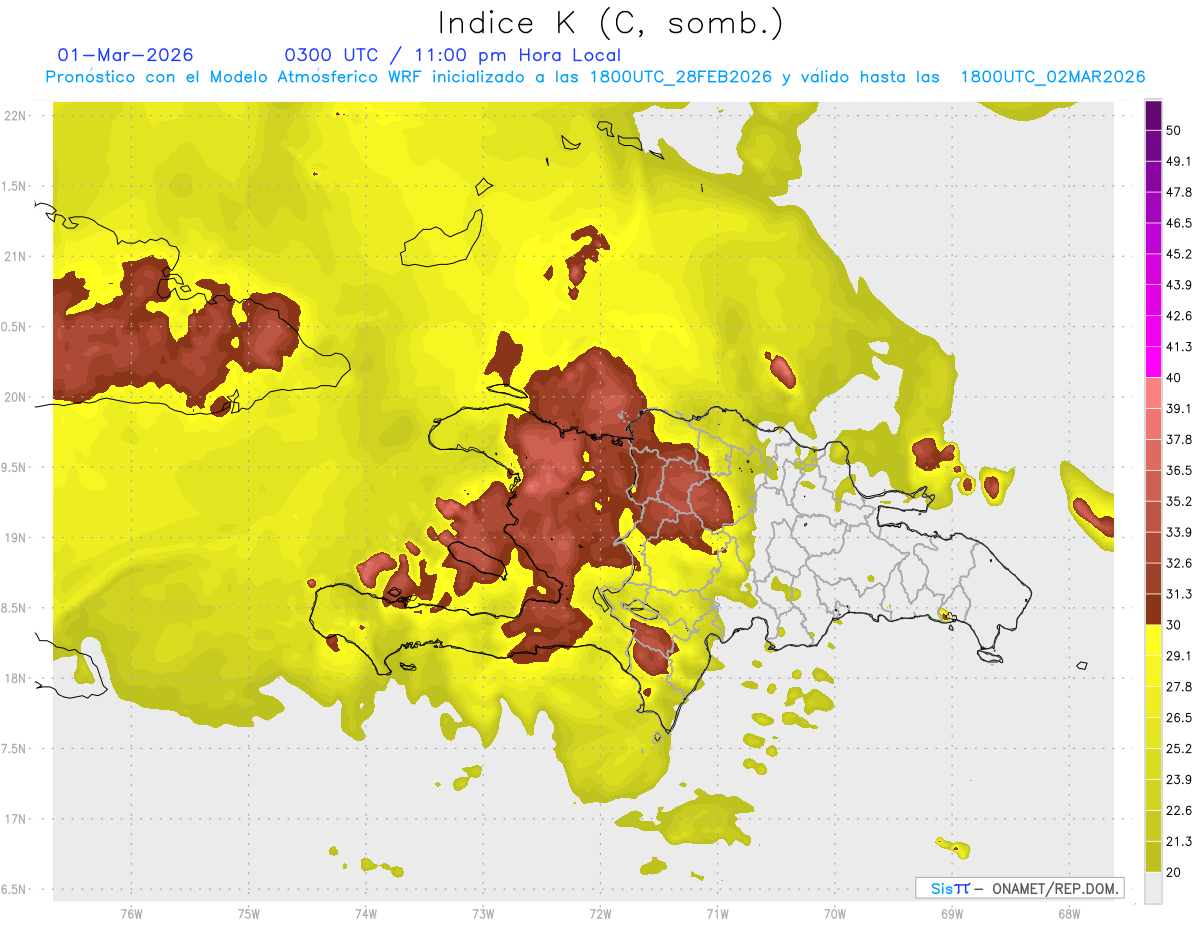Click the colorbar value label 23.9
This screenshot has height=927, width=1200.
[x=1179, y=780]
